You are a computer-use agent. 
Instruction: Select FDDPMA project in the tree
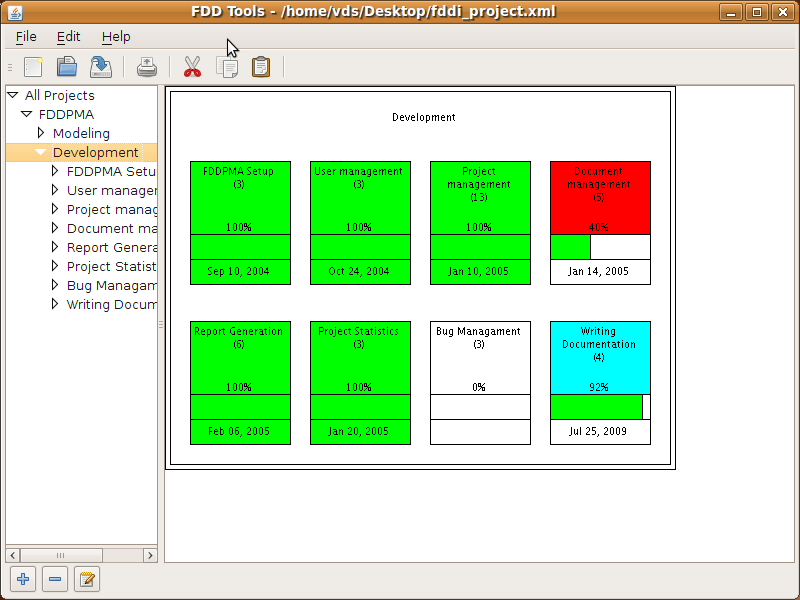tap(66, 114)
